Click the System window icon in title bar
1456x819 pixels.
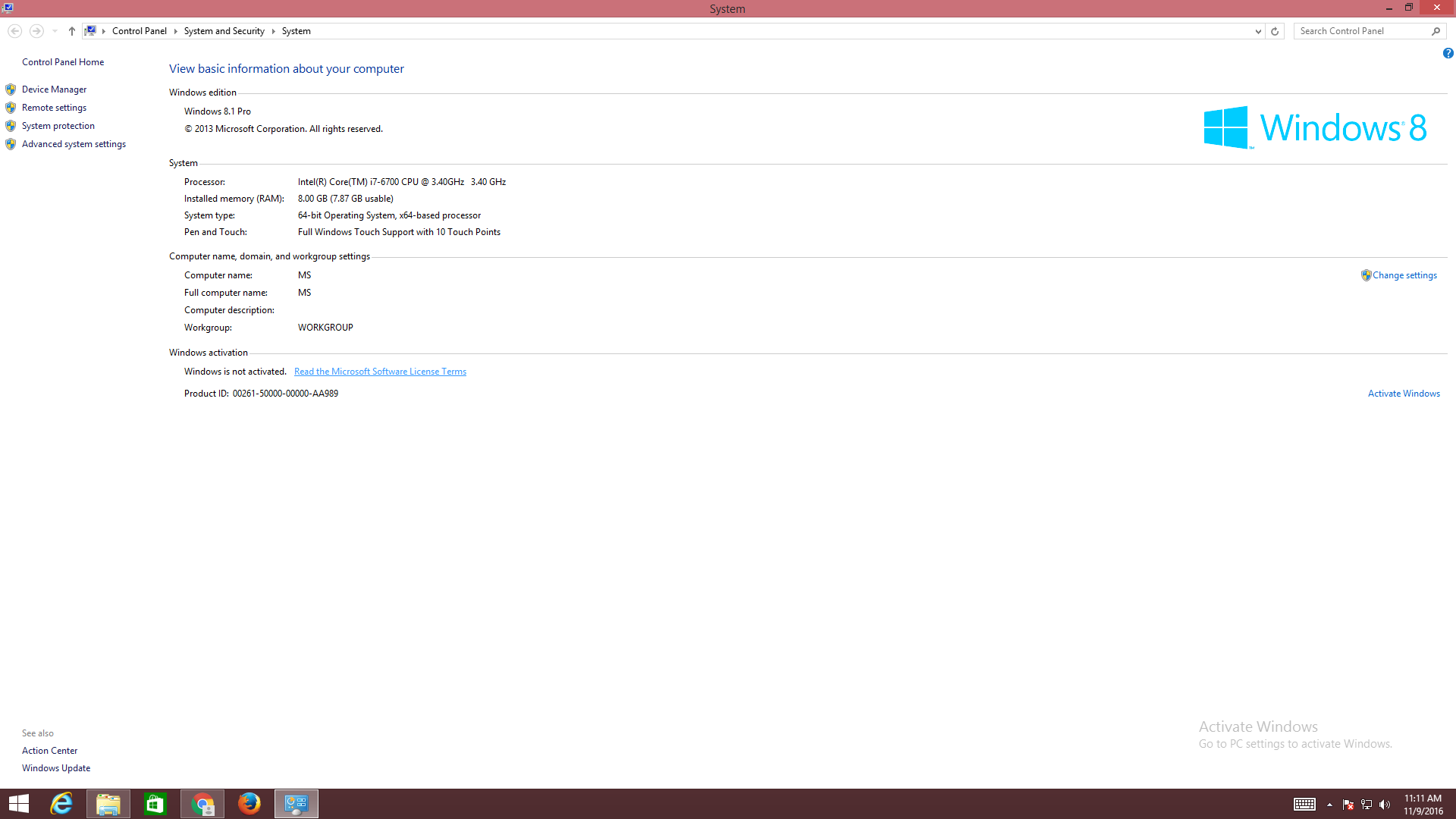[8, 8]
